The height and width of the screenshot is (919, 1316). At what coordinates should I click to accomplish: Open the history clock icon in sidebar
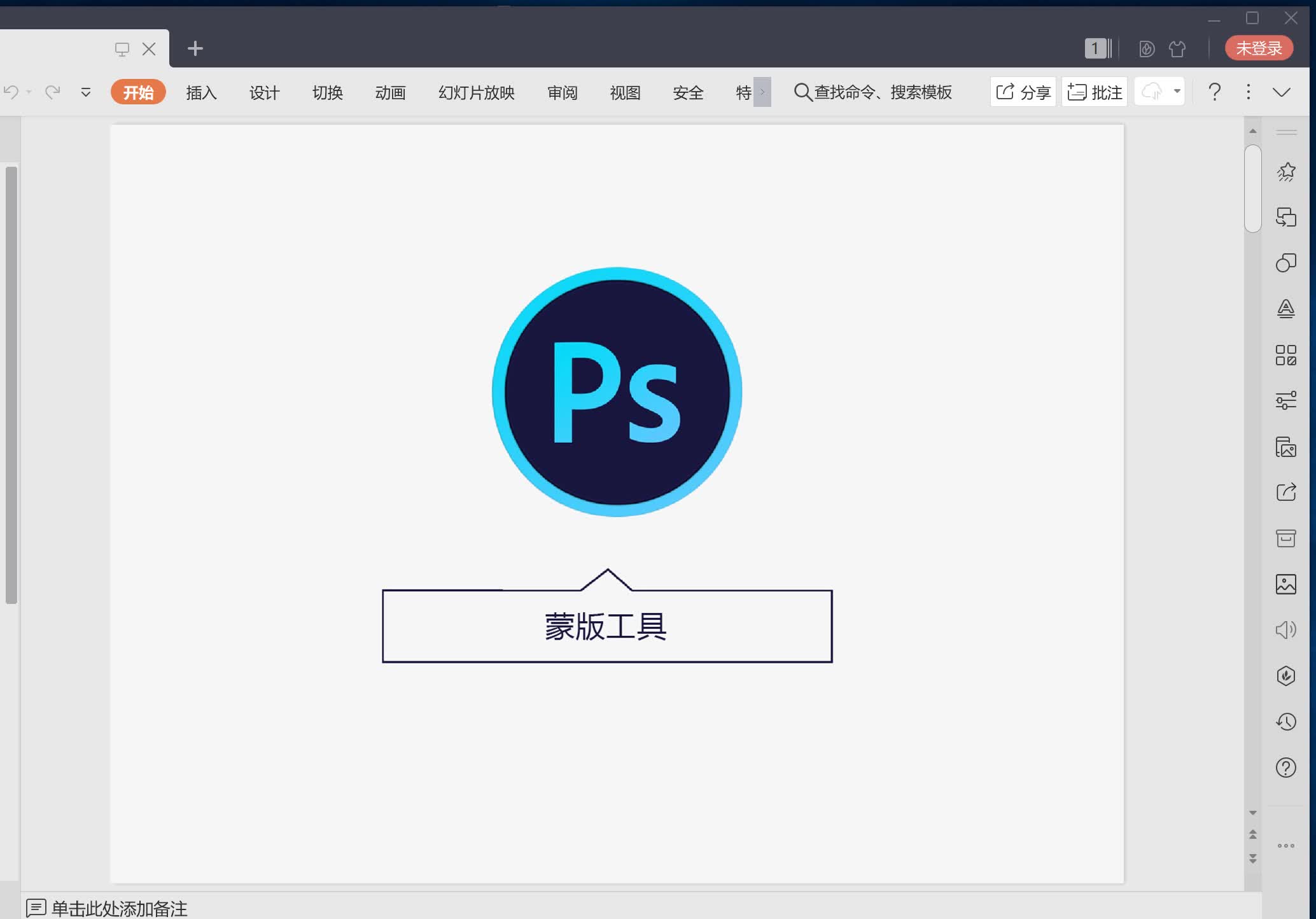pos(1285,722)
